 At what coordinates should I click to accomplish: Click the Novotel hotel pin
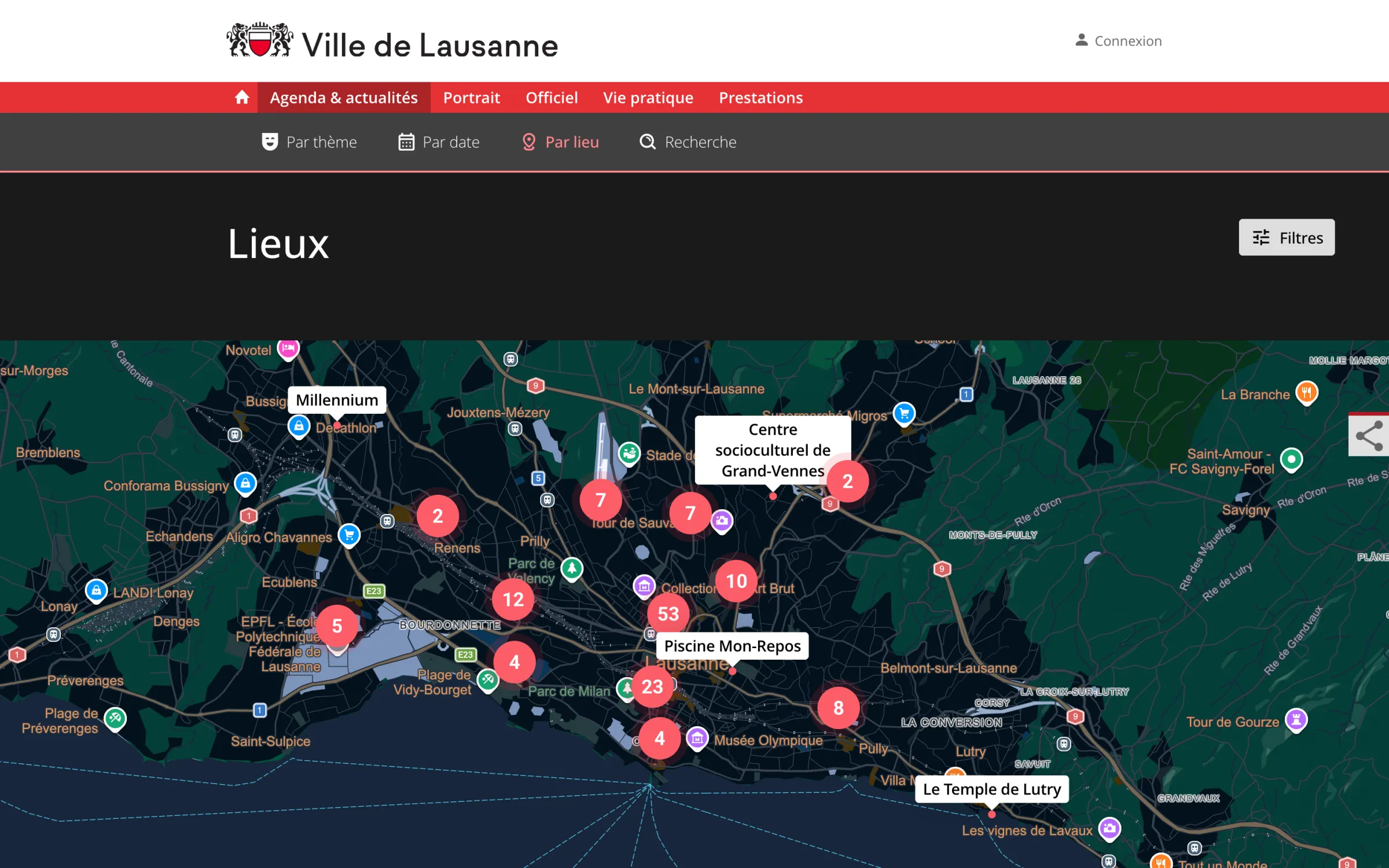tap(288, 350)
